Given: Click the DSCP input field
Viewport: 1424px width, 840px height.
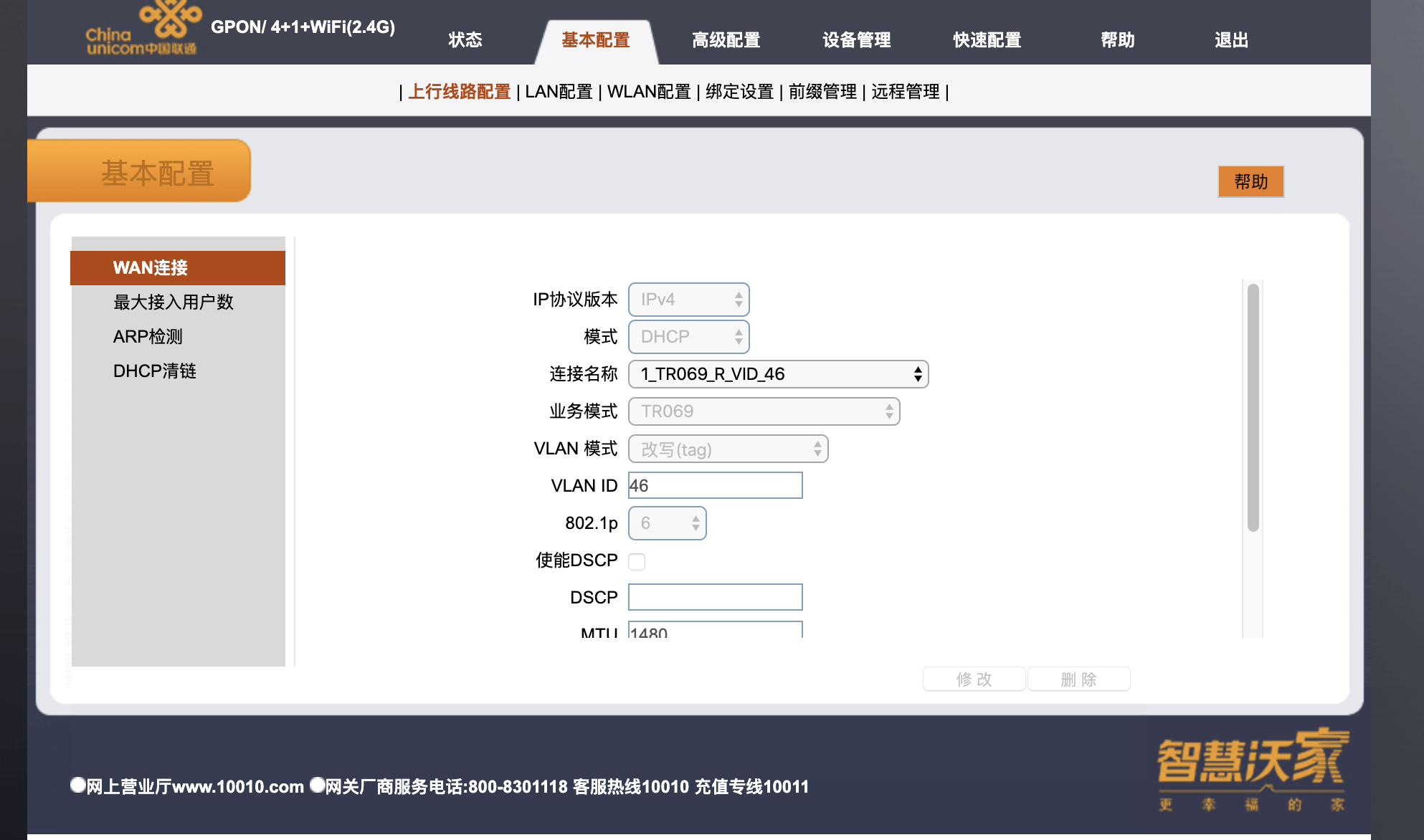Looking at the screenshot, I should [716, 597].
